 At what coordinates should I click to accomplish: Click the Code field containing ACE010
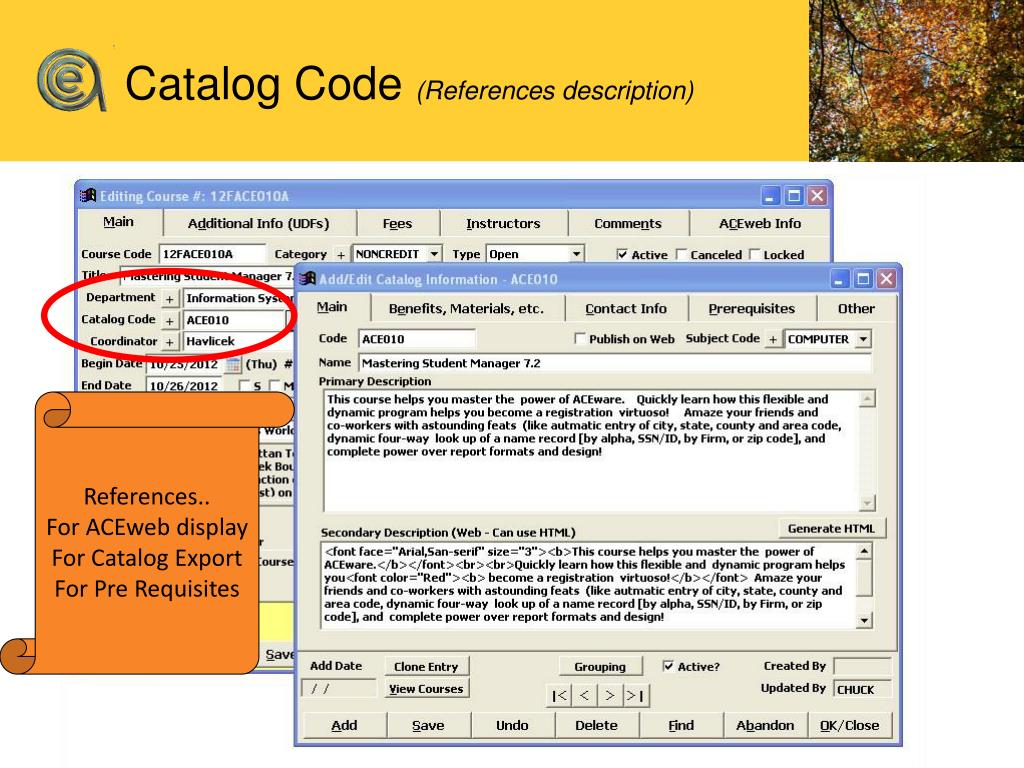pos(417,339)
